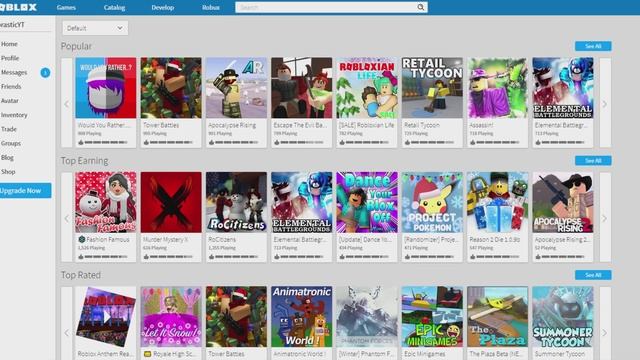Open Trade in sidebar
This screenshot has width=640, height=360.
point(9,129)
